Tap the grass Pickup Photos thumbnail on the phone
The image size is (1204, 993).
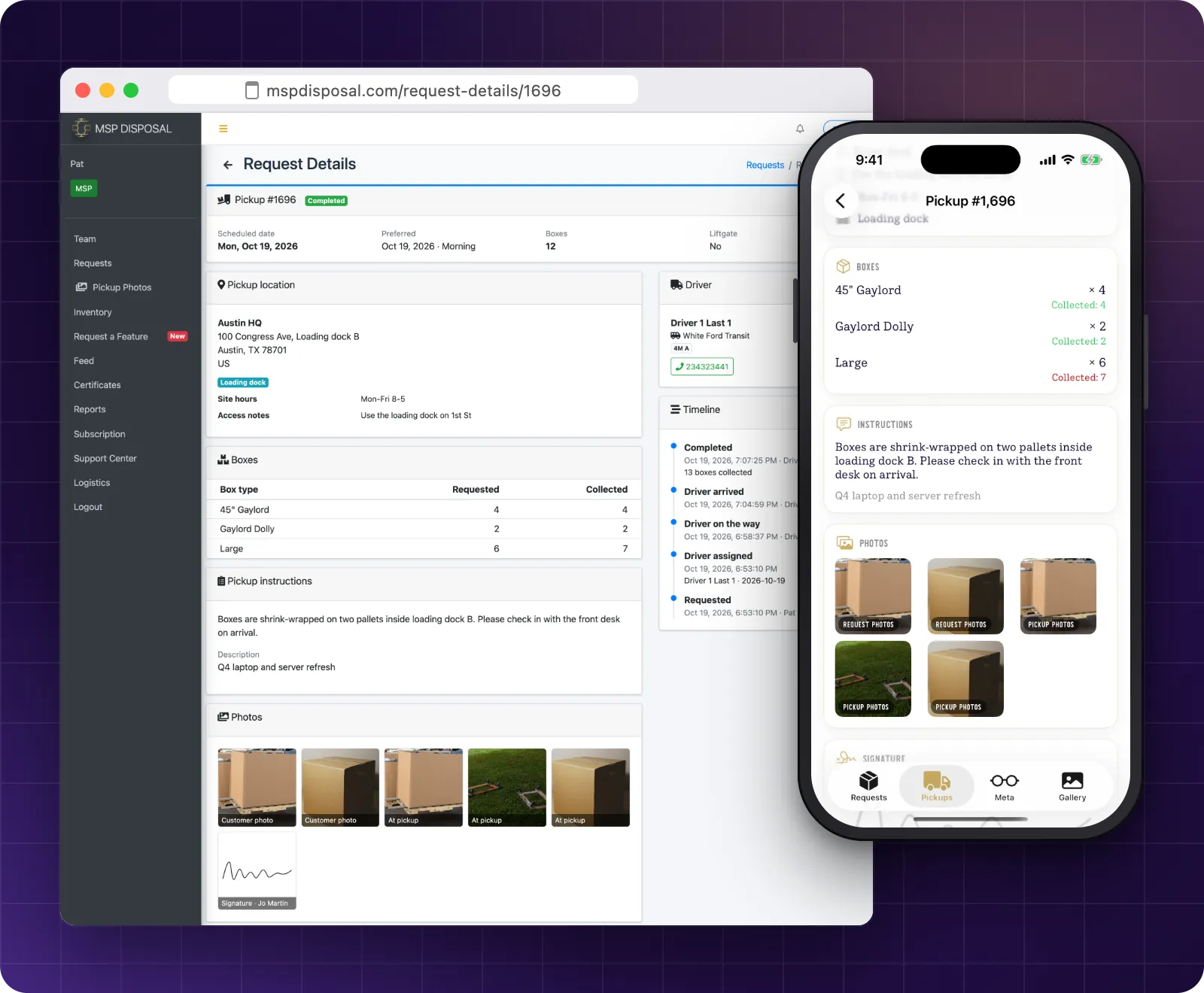873,679
